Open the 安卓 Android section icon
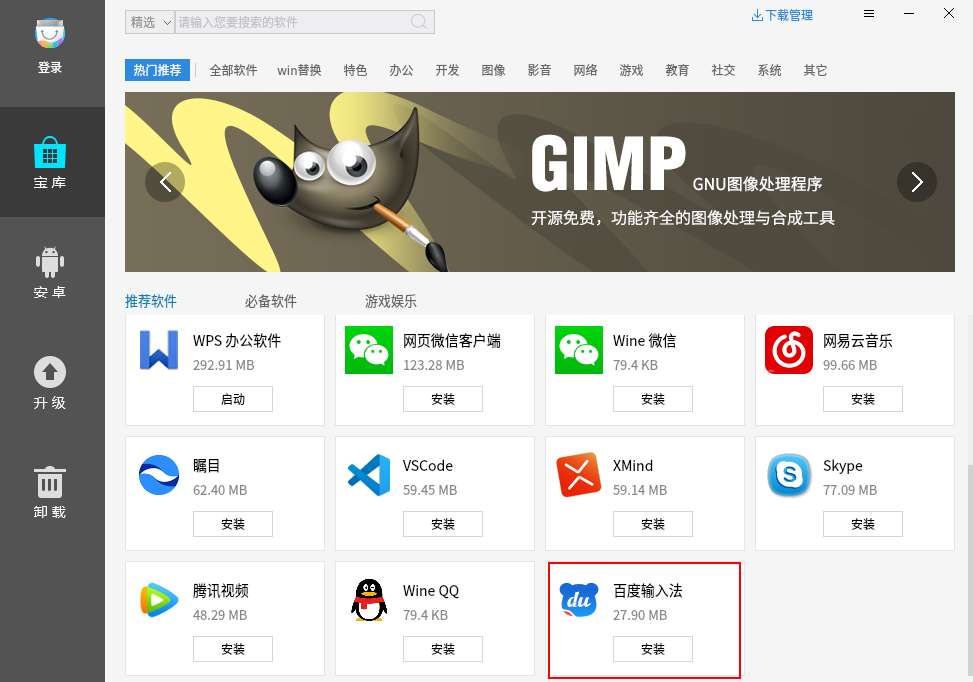Screen dimensions: 973x682 (x=50, y=262)
